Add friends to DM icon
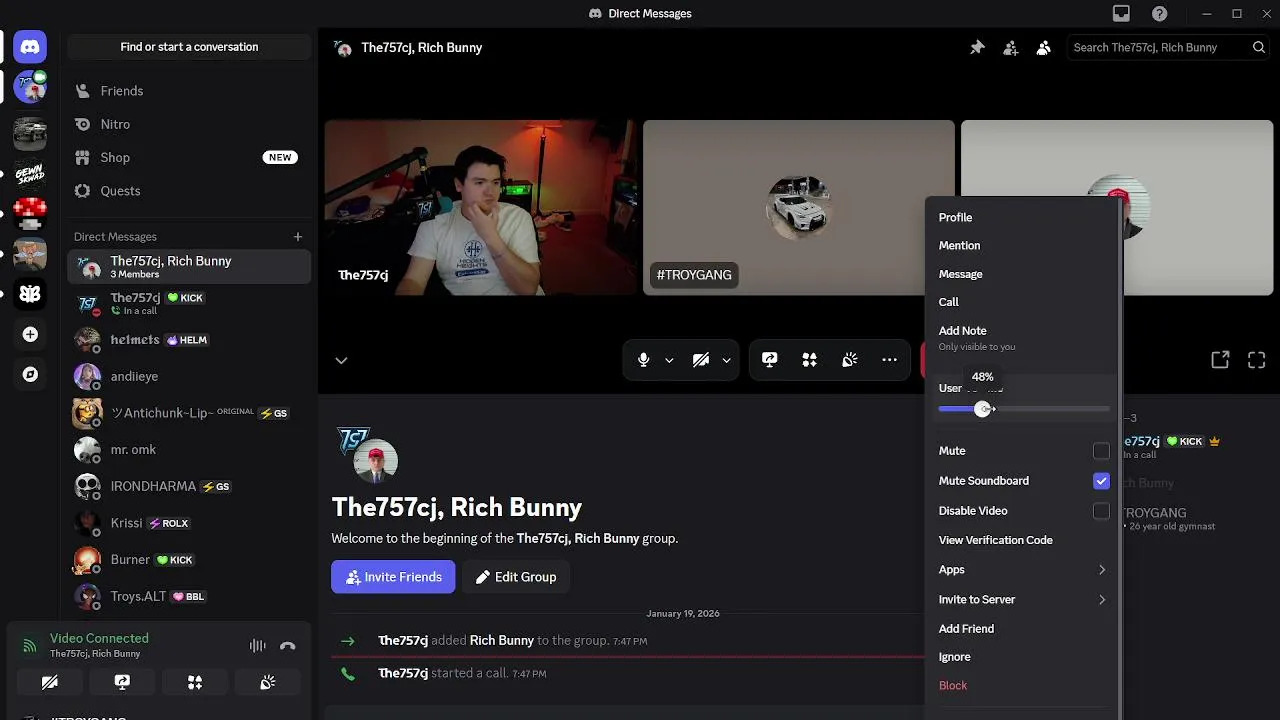The image size is (1280, 720). pyautogui.click(x=1011, y=47)
